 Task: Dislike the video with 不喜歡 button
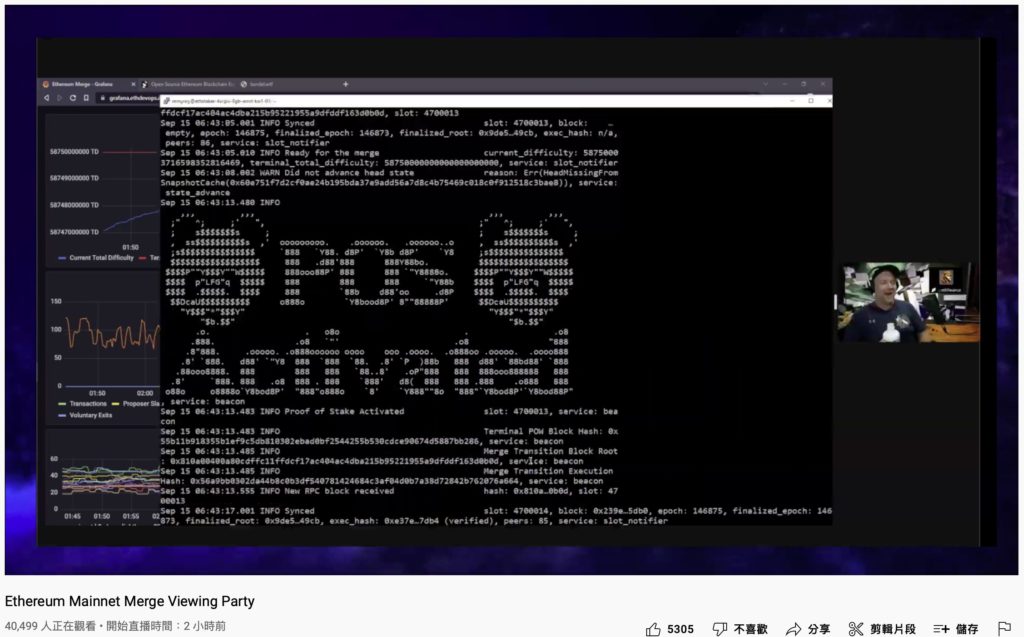click(x=740, y=629)
